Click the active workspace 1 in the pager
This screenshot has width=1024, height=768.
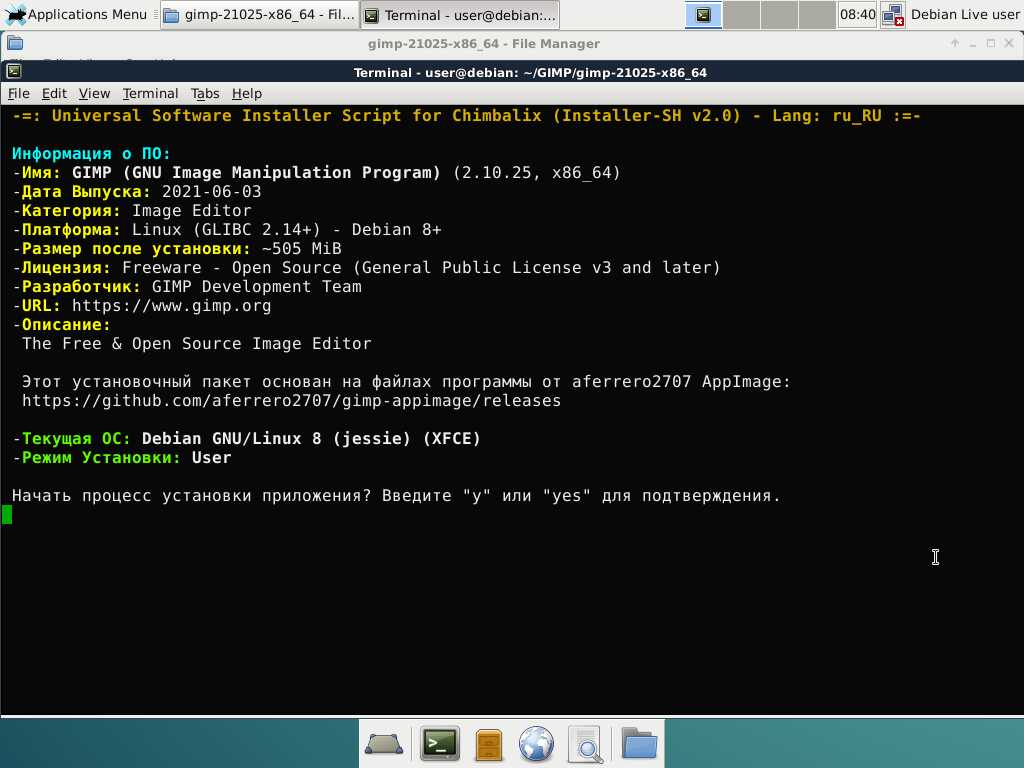pyautogui.click(x=703, y=15)
